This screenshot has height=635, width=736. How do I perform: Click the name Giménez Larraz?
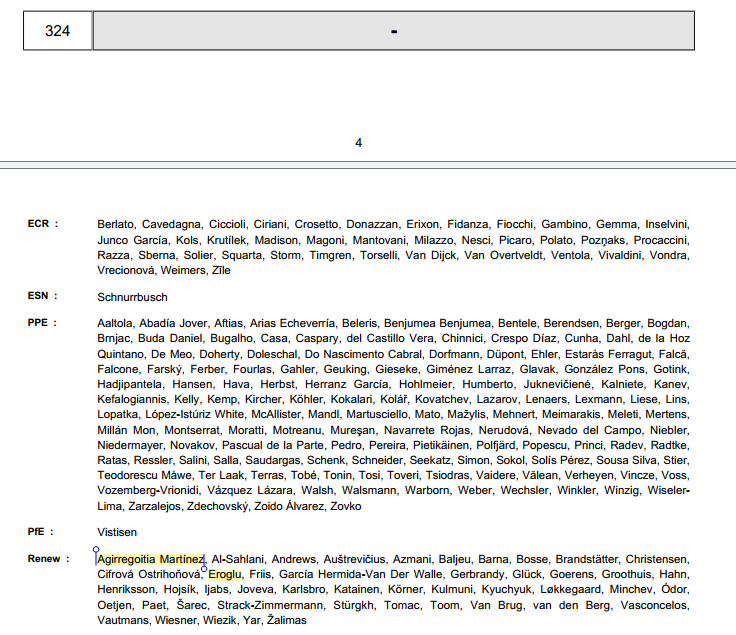pos(468,369)
